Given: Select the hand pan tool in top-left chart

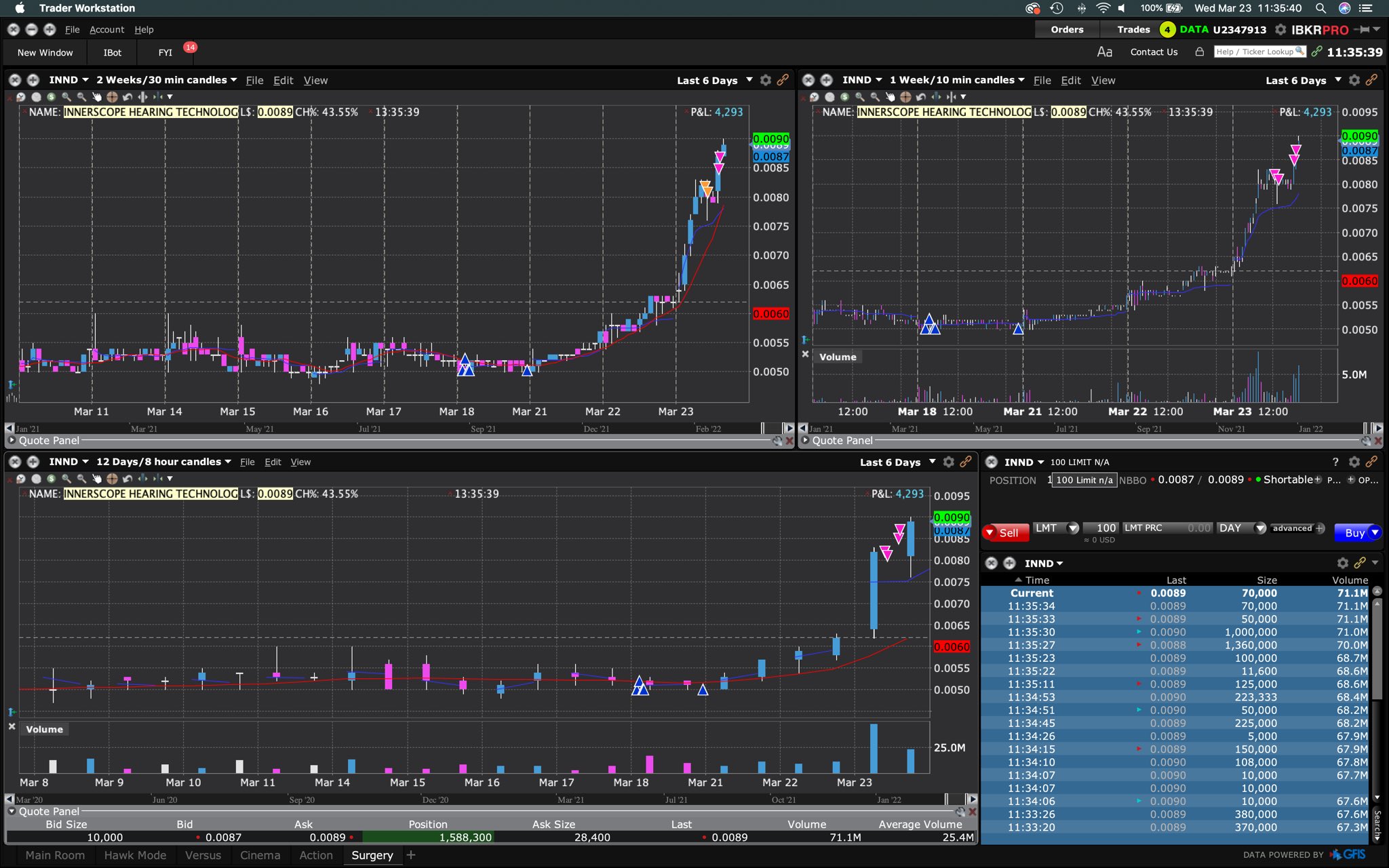Looking at the screenshot, I should pos(96,97).
